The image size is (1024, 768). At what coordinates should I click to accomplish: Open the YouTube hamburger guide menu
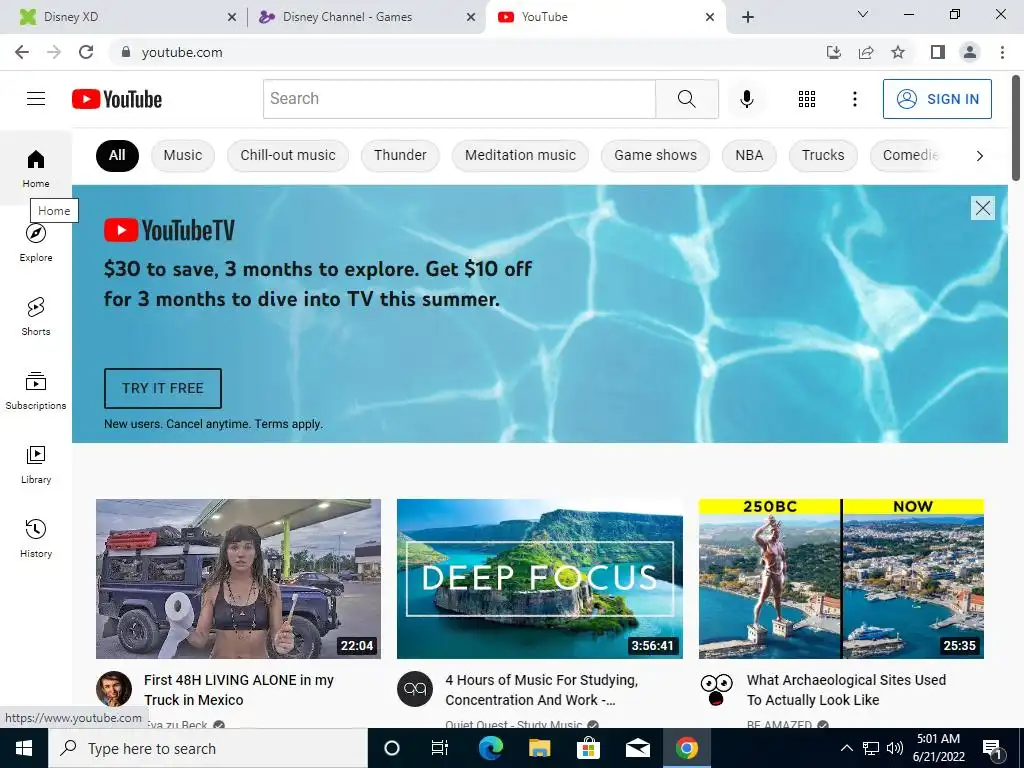tap(36, 99)
